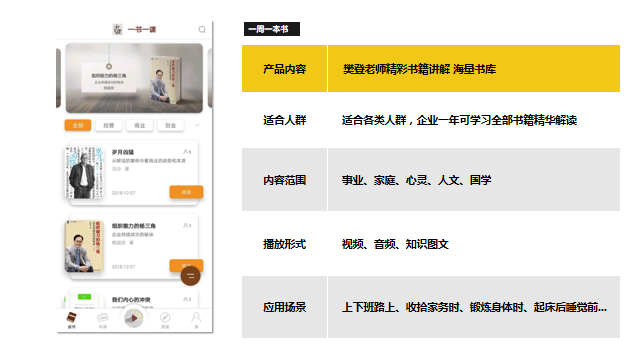640x360 pixels.
Task: Click reader count icon on 岁月凶猛
Action: [187, 151]
